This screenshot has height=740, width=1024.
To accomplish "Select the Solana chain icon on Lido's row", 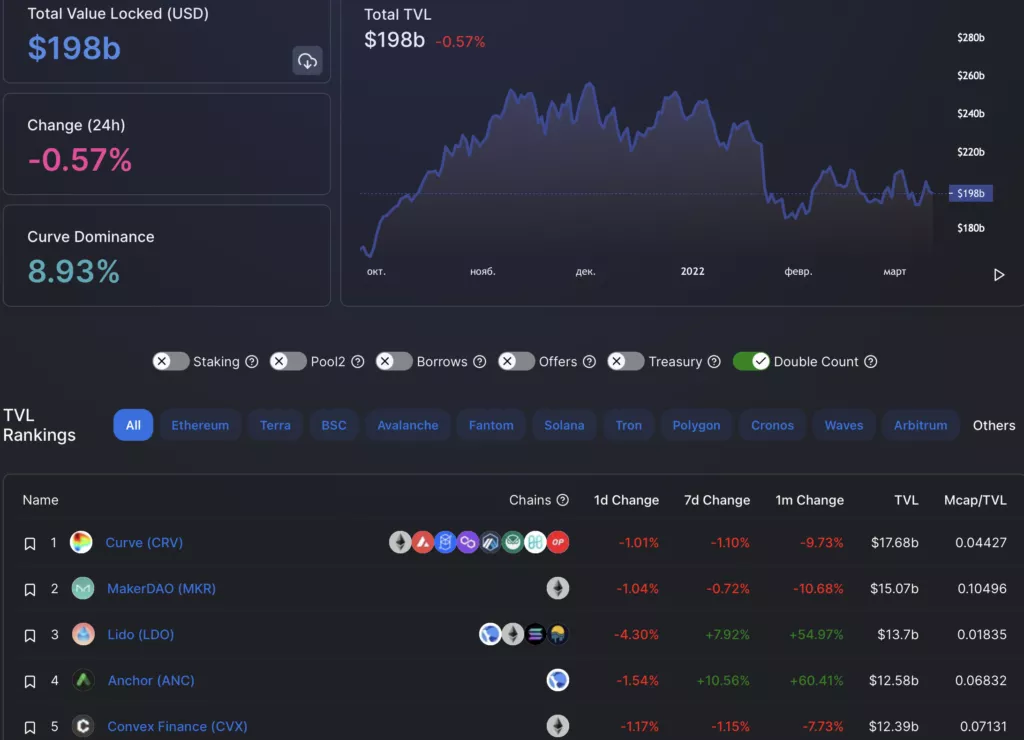I will tap(535, 635).
